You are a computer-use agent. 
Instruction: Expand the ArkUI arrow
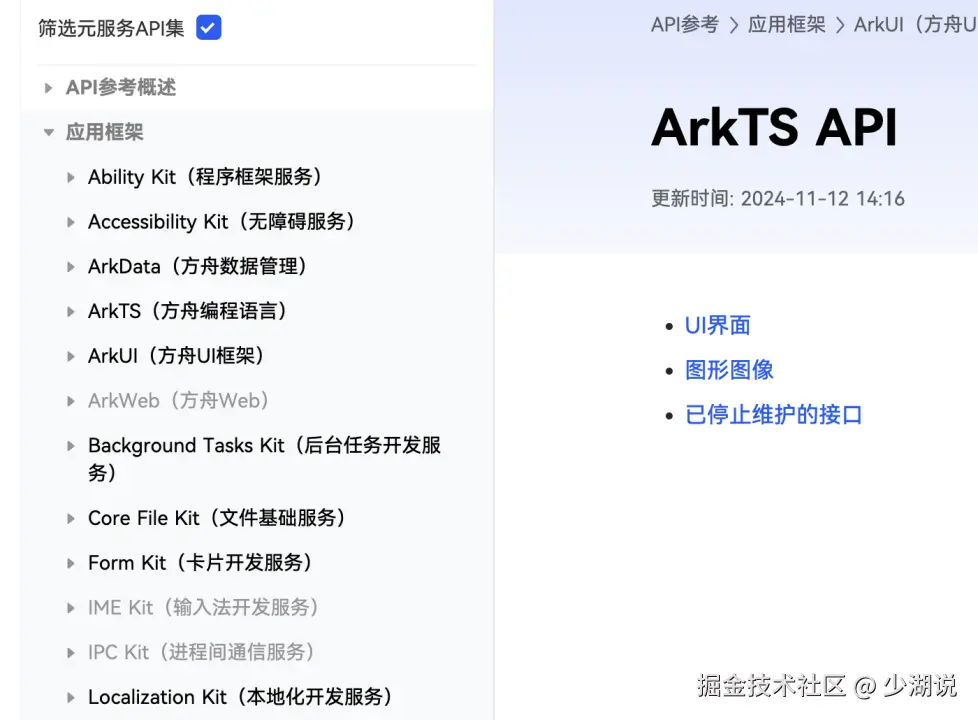click(70, 356)
